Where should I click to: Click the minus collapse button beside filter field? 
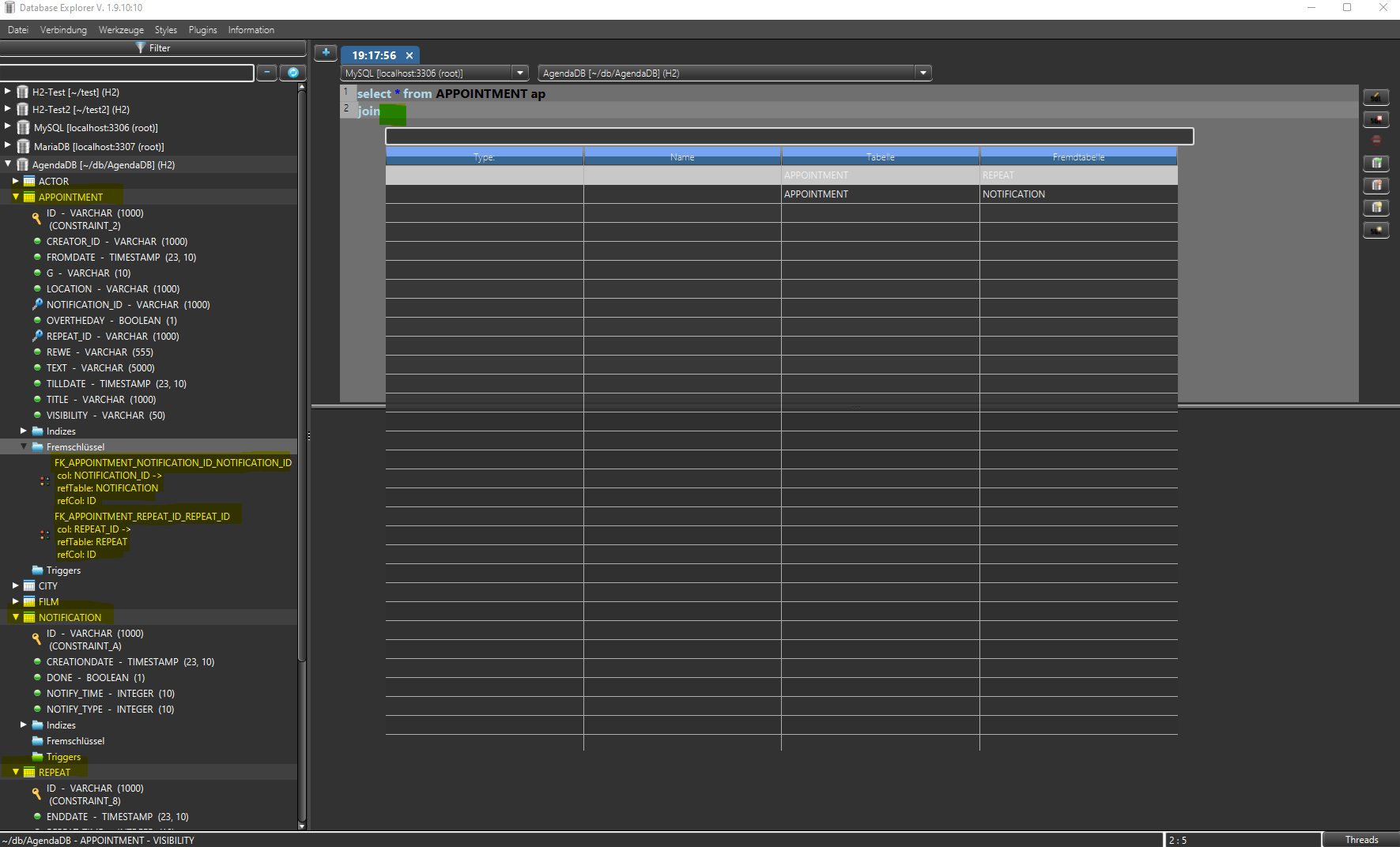[267, 73]
